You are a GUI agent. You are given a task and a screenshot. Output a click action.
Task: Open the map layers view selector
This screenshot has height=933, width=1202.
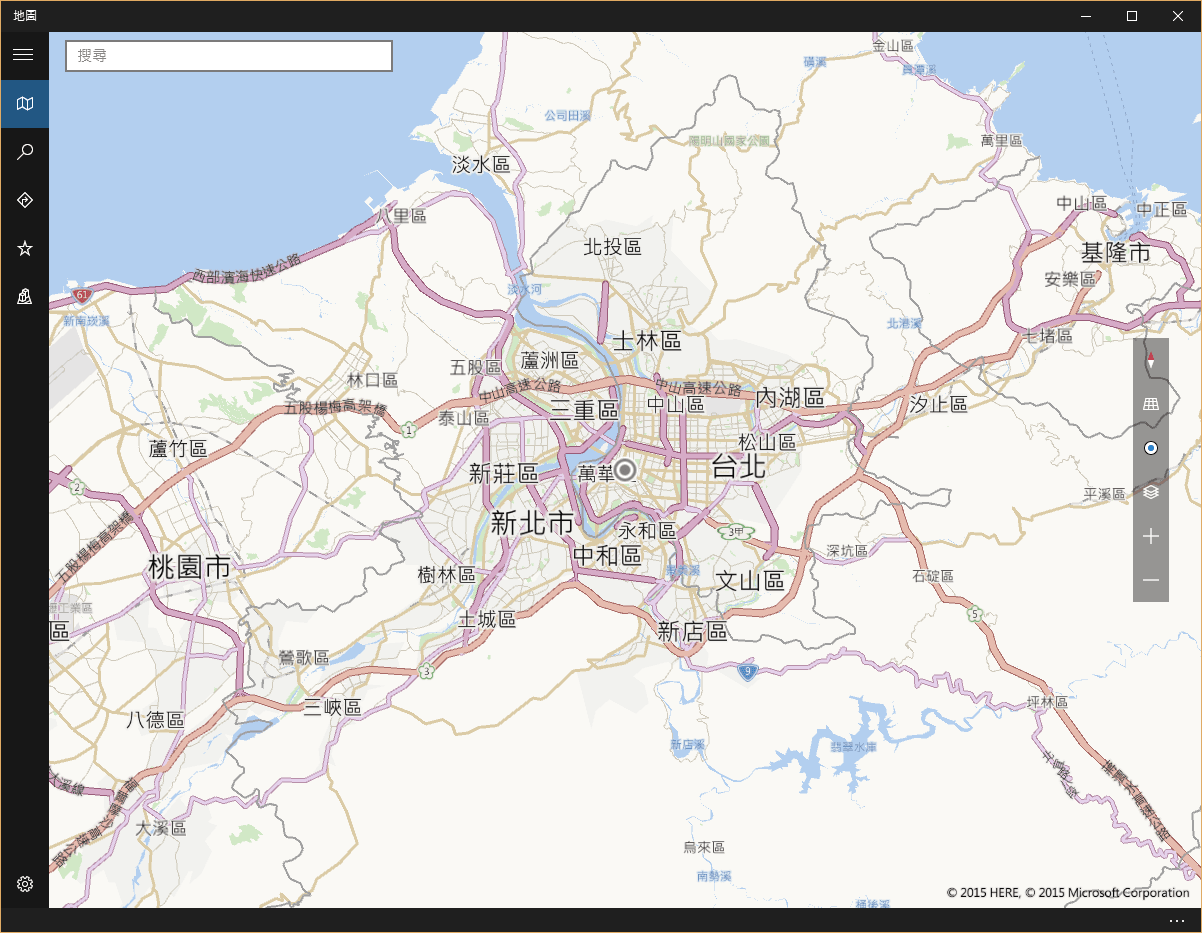point(1150,492)
